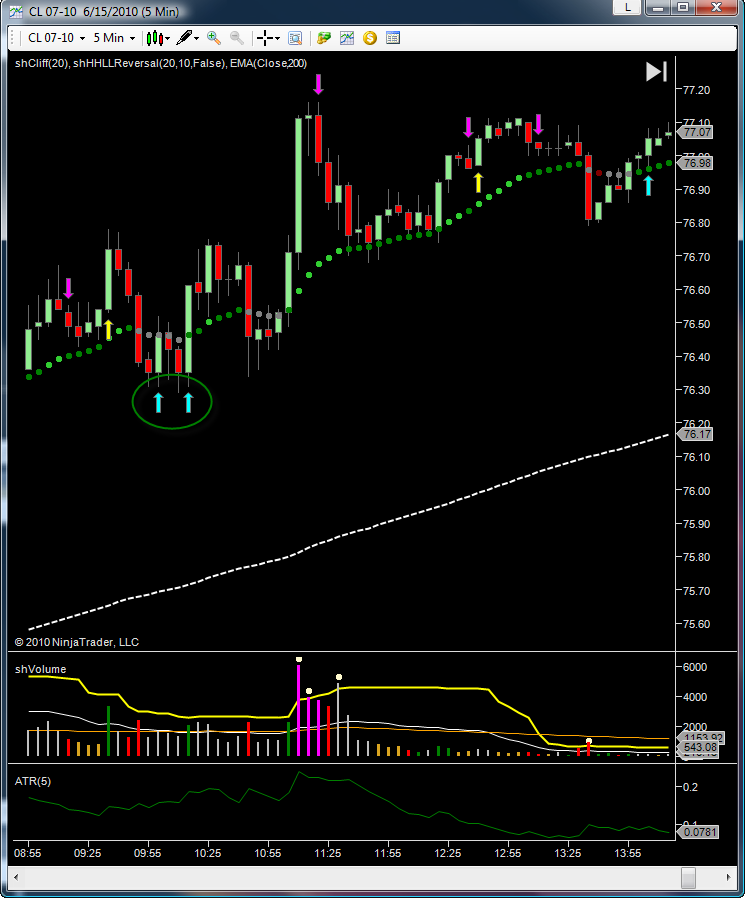Click the toolbar grip handle

click(x=14, y=38)
